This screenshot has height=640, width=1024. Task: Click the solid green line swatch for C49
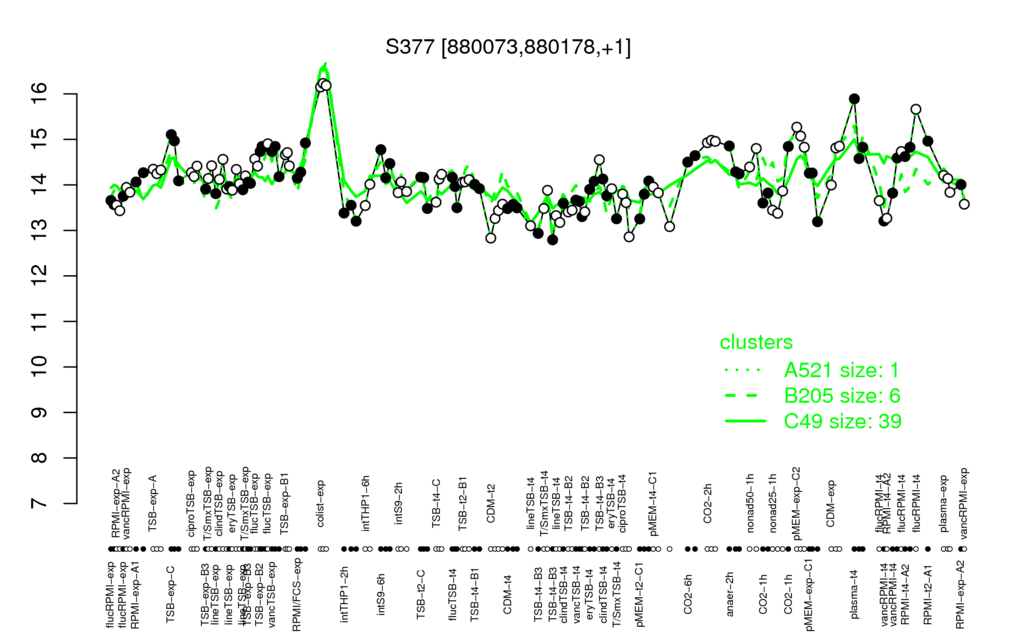pyautogui.click(x=744, y=422)
